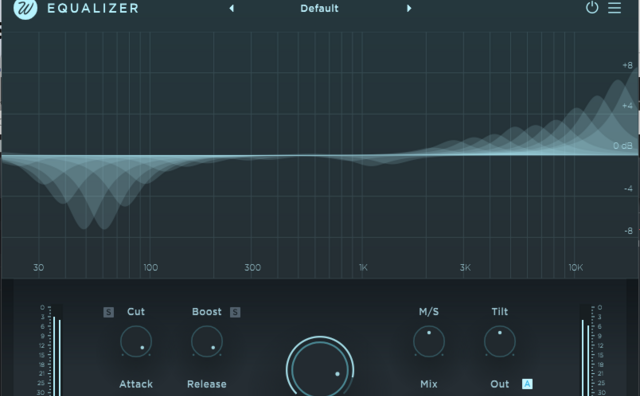The height and width of the screenshot is (396, 640).
Task: Click the Boost label
Action: pyautogui.click(x=207, y=312)
